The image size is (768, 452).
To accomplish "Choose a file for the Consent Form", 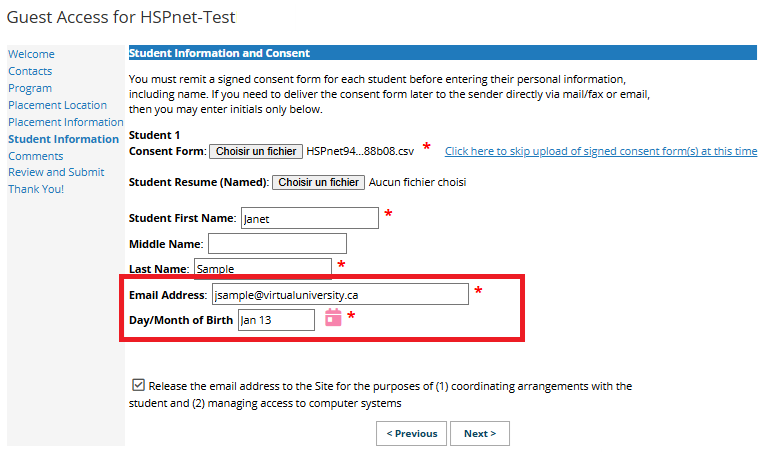I will (x=256, y=151).
